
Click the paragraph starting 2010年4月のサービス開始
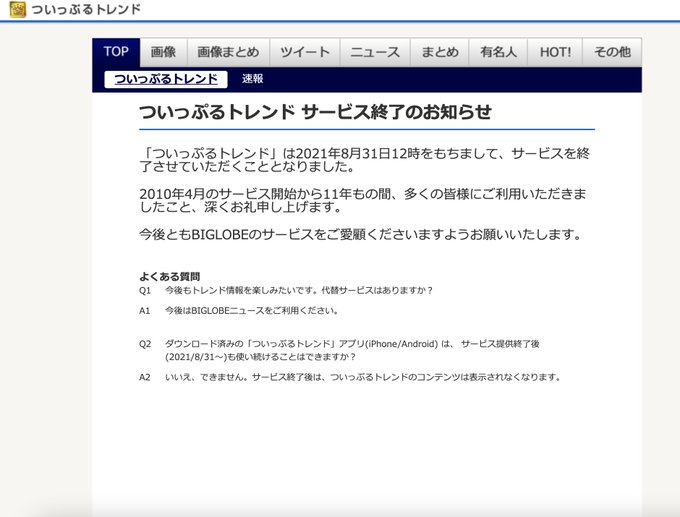click(x=363, y=200)
